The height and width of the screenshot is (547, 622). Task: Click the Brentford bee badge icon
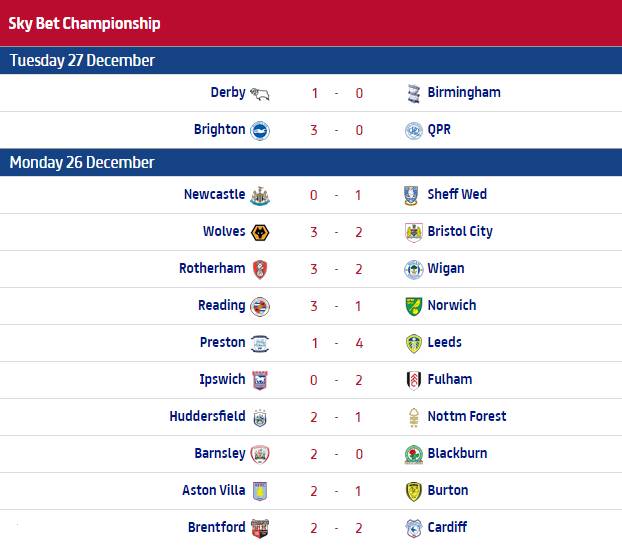tap(260, 528)
